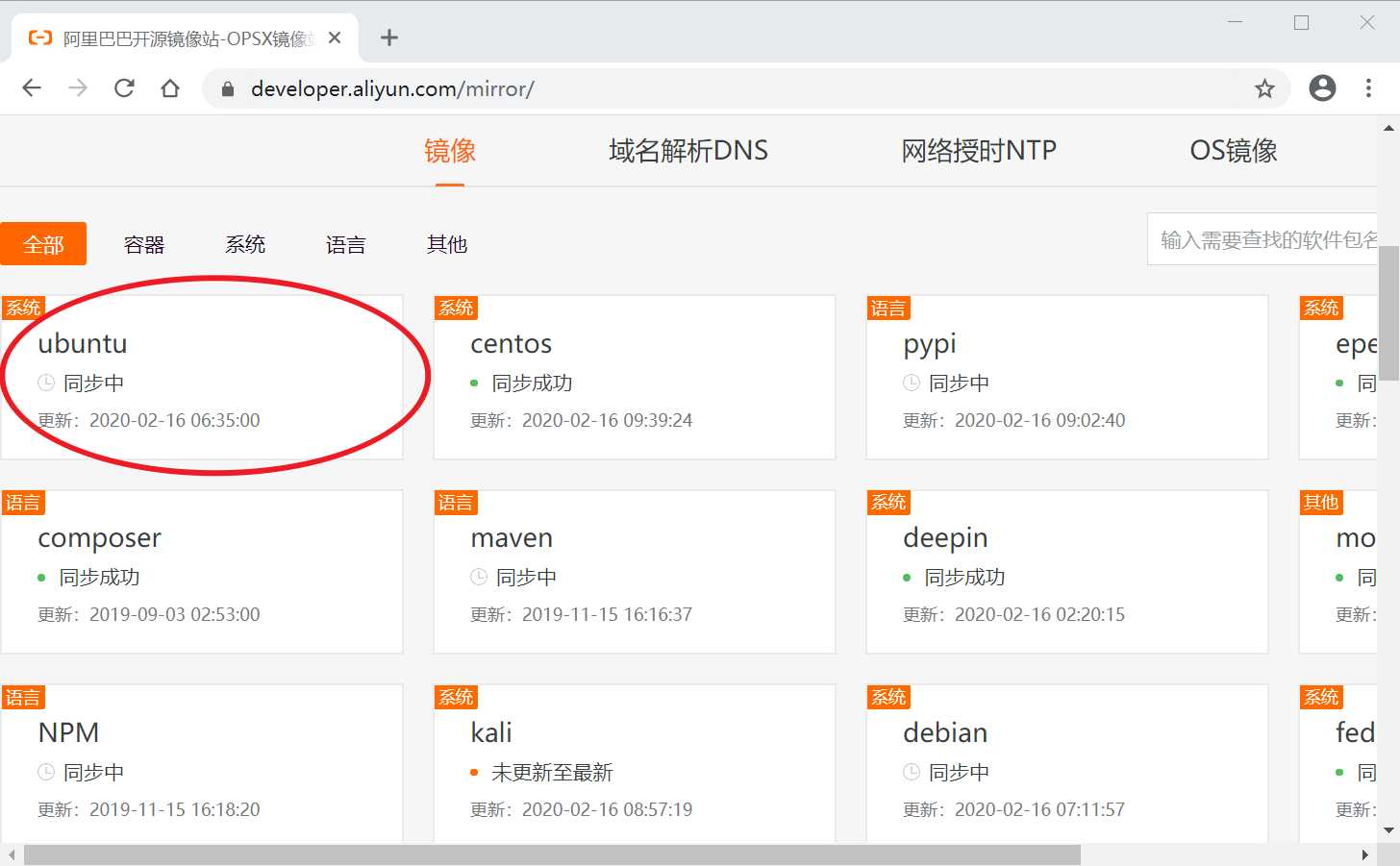Click the 其他 tag on the partially visible card
The width and height of the screenshot is (1400, 866).
[x=1321, y=503]
